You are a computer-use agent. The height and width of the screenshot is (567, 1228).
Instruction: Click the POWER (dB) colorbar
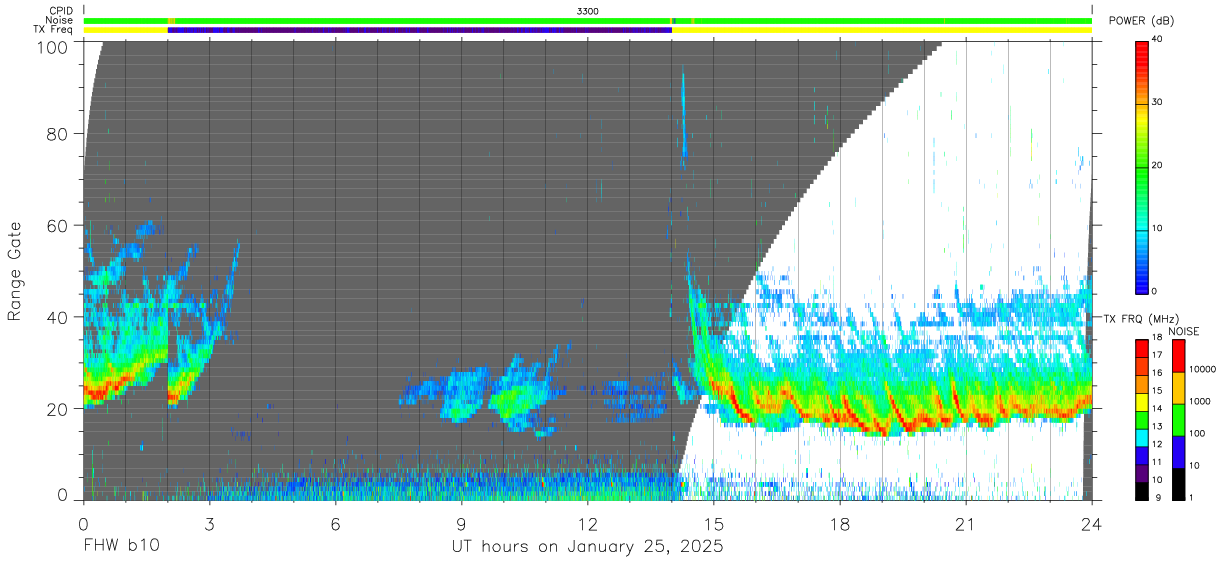(x=1143, y=166)
